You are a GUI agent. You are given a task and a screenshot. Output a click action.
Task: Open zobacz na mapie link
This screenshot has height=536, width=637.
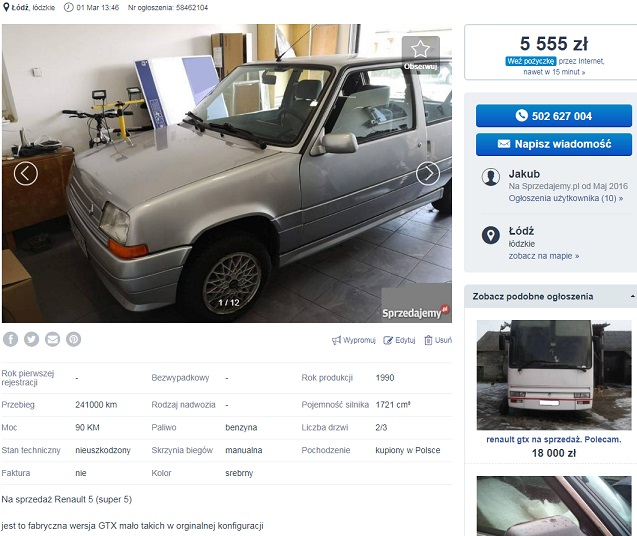[544, 256]
